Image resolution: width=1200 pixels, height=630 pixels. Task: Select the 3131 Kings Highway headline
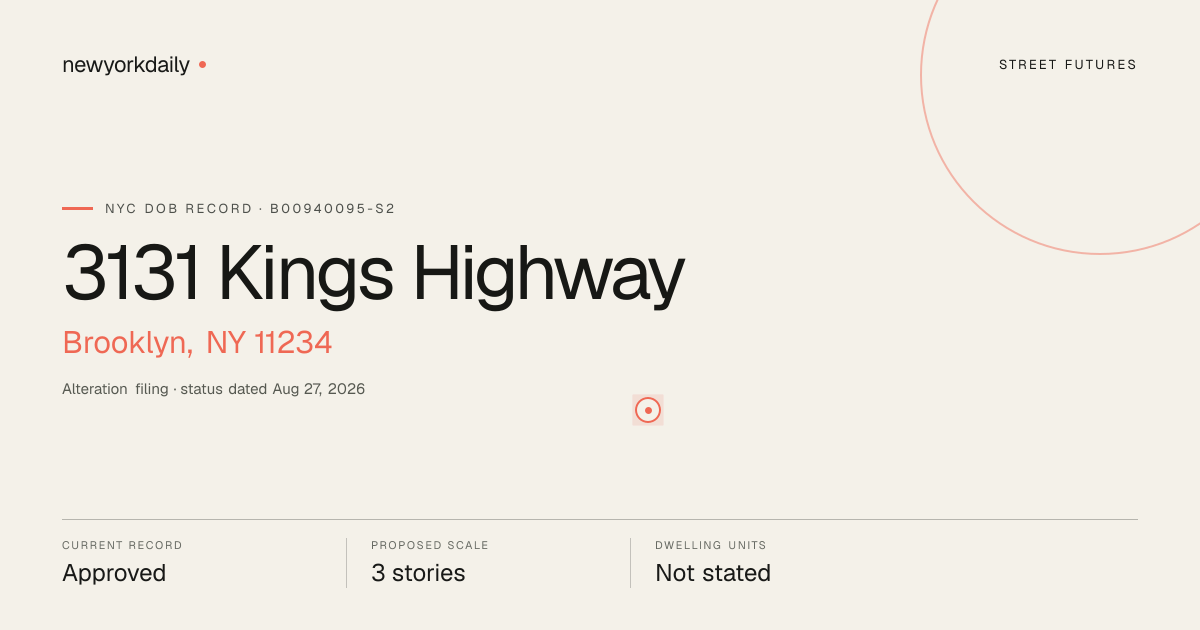tap(374, 273)
